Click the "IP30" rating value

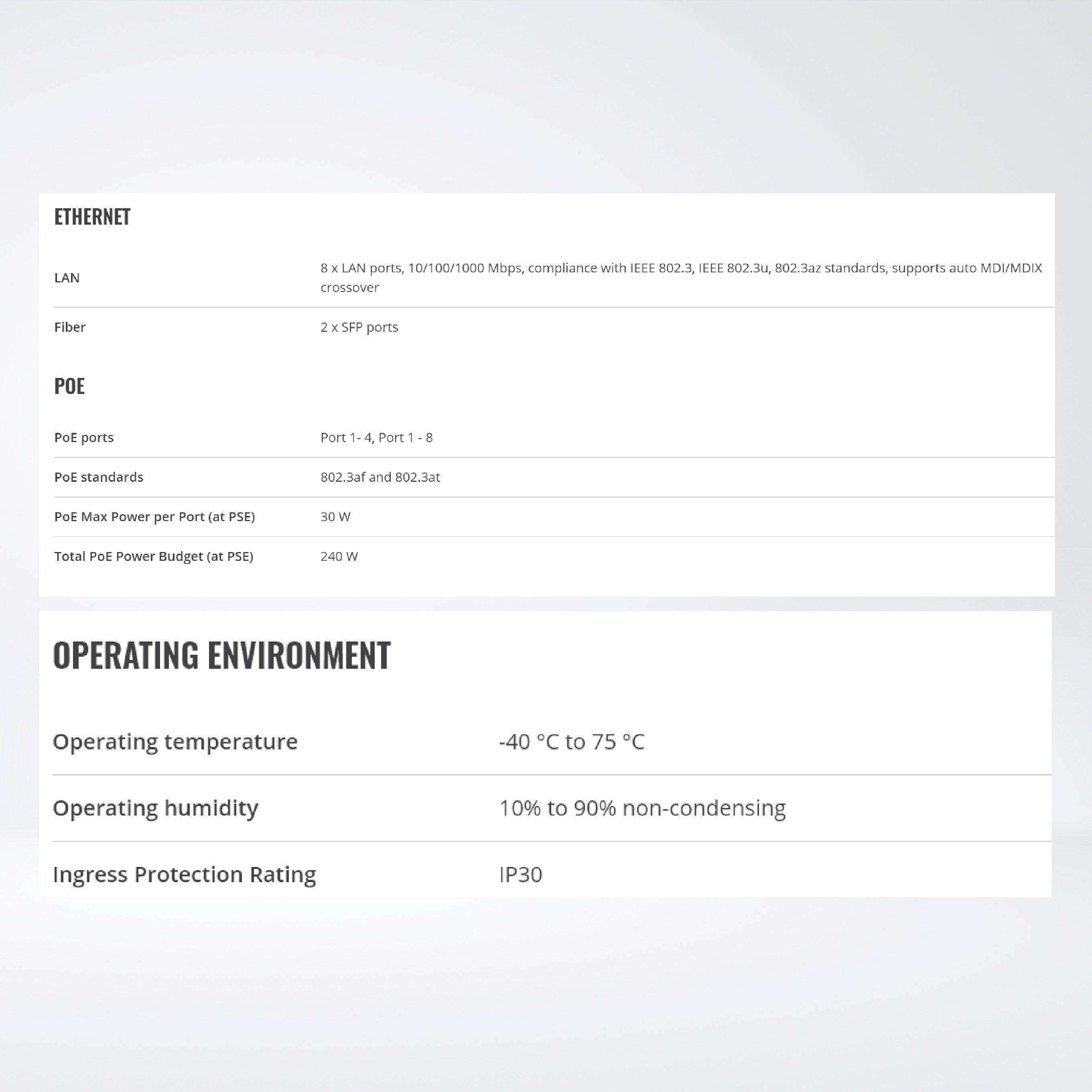pos(521,875)
